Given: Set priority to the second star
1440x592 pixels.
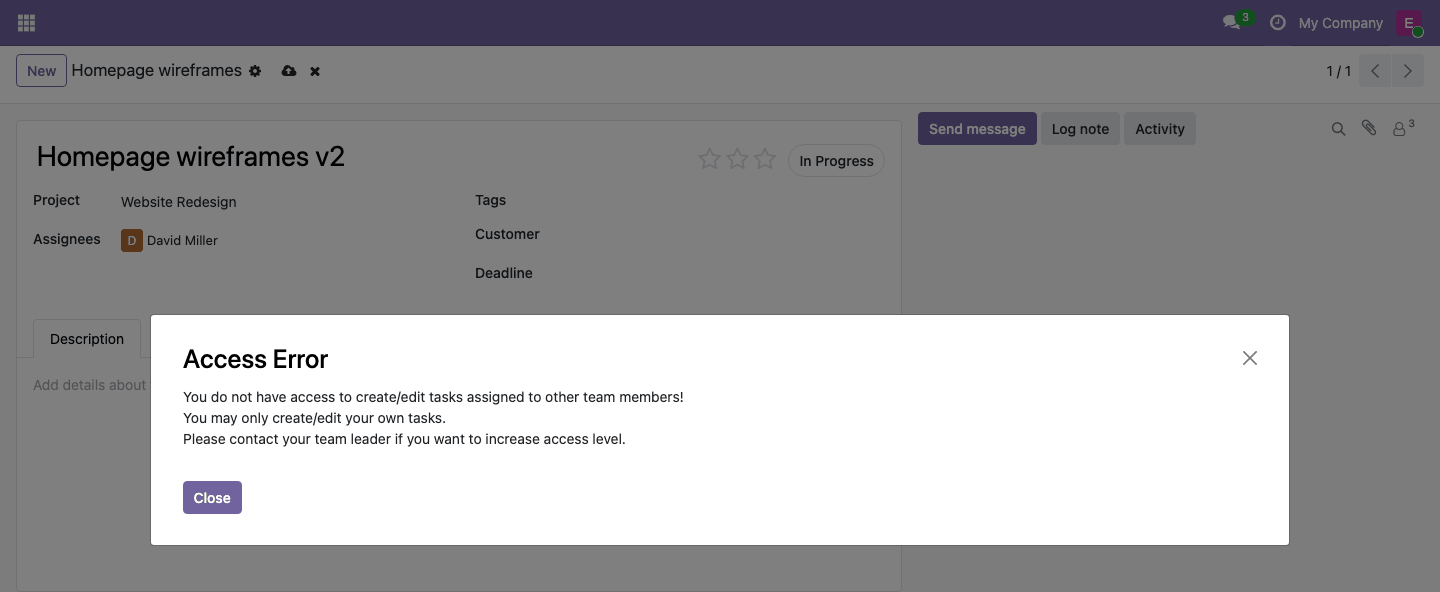Looking at the screenshot, I should coord(737,159).
